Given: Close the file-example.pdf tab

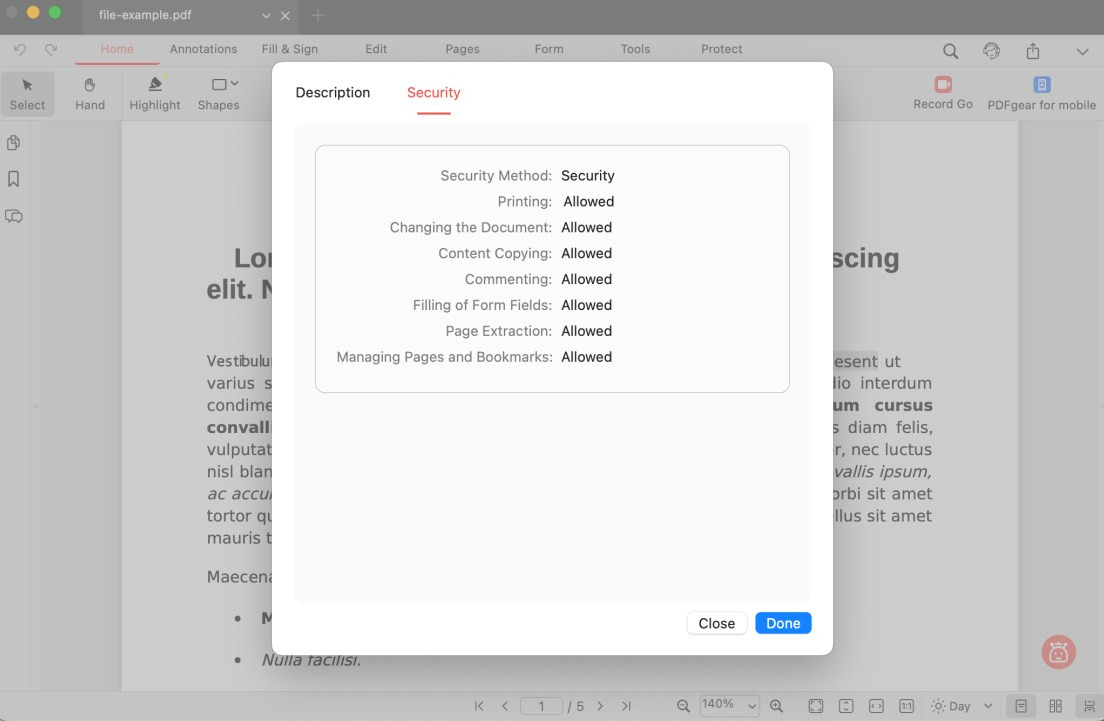Looking at the screenshot, I should [285, 15].
